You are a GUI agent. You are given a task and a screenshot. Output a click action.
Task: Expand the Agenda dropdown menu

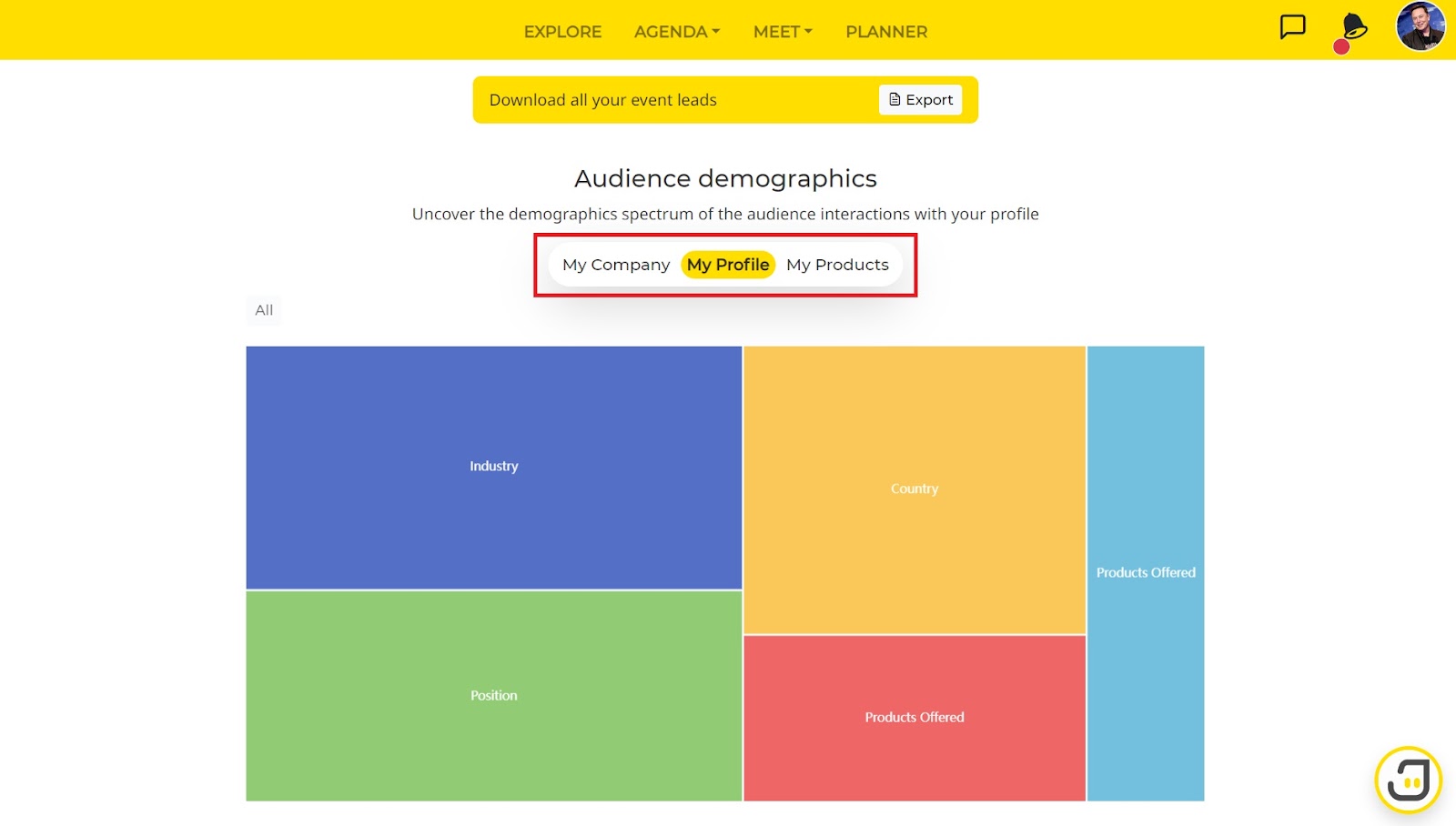click(677, 32)
